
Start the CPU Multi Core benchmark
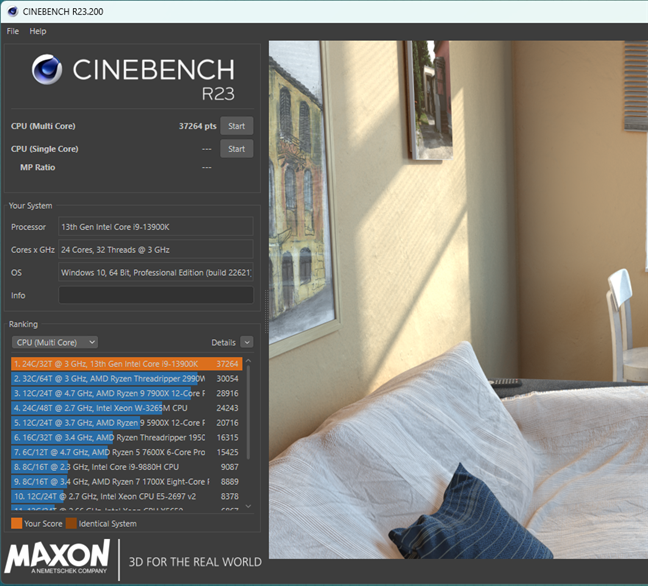[x=236, y=126]
